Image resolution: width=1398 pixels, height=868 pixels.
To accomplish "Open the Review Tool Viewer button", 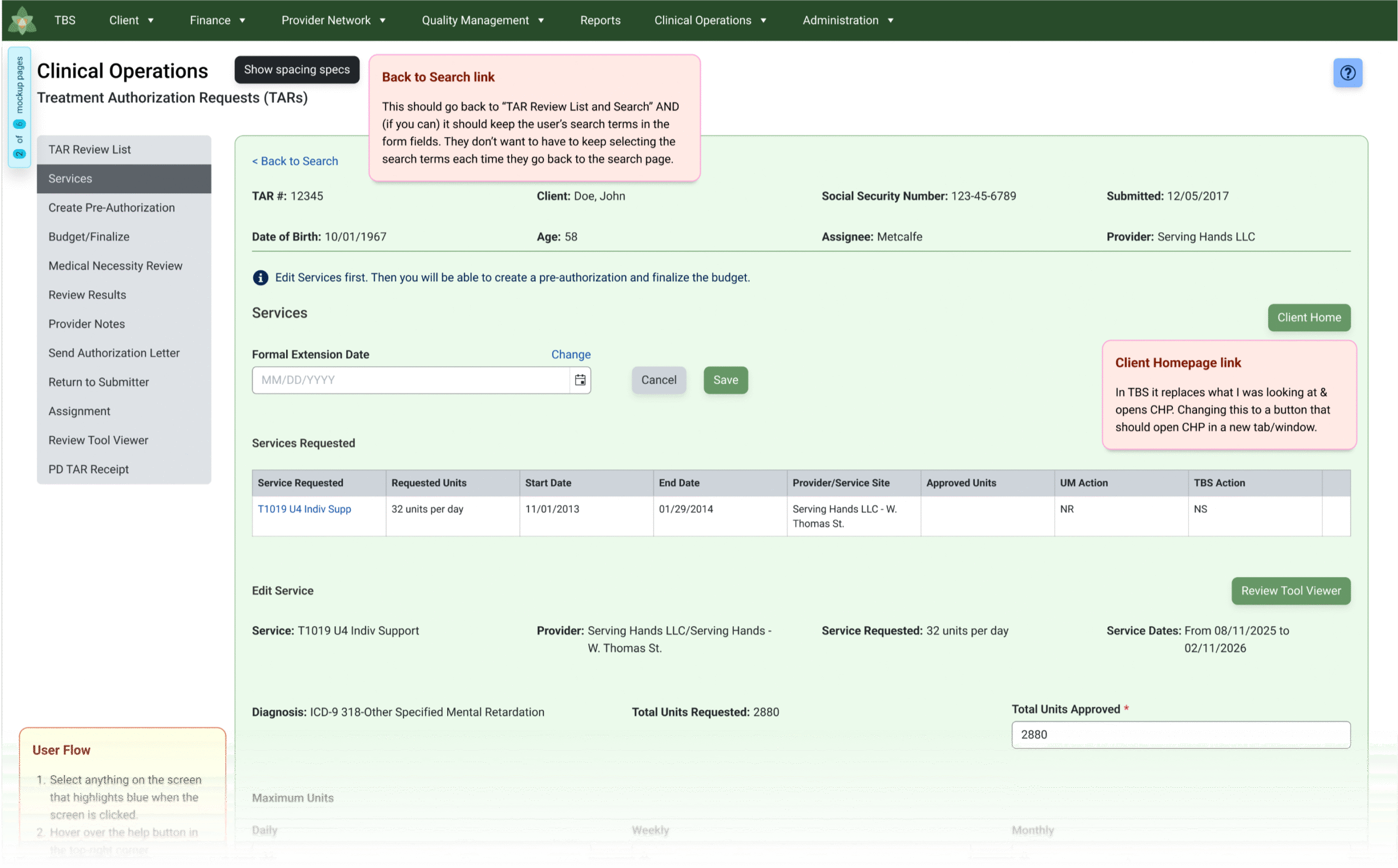I will [x=1290, y=591].
